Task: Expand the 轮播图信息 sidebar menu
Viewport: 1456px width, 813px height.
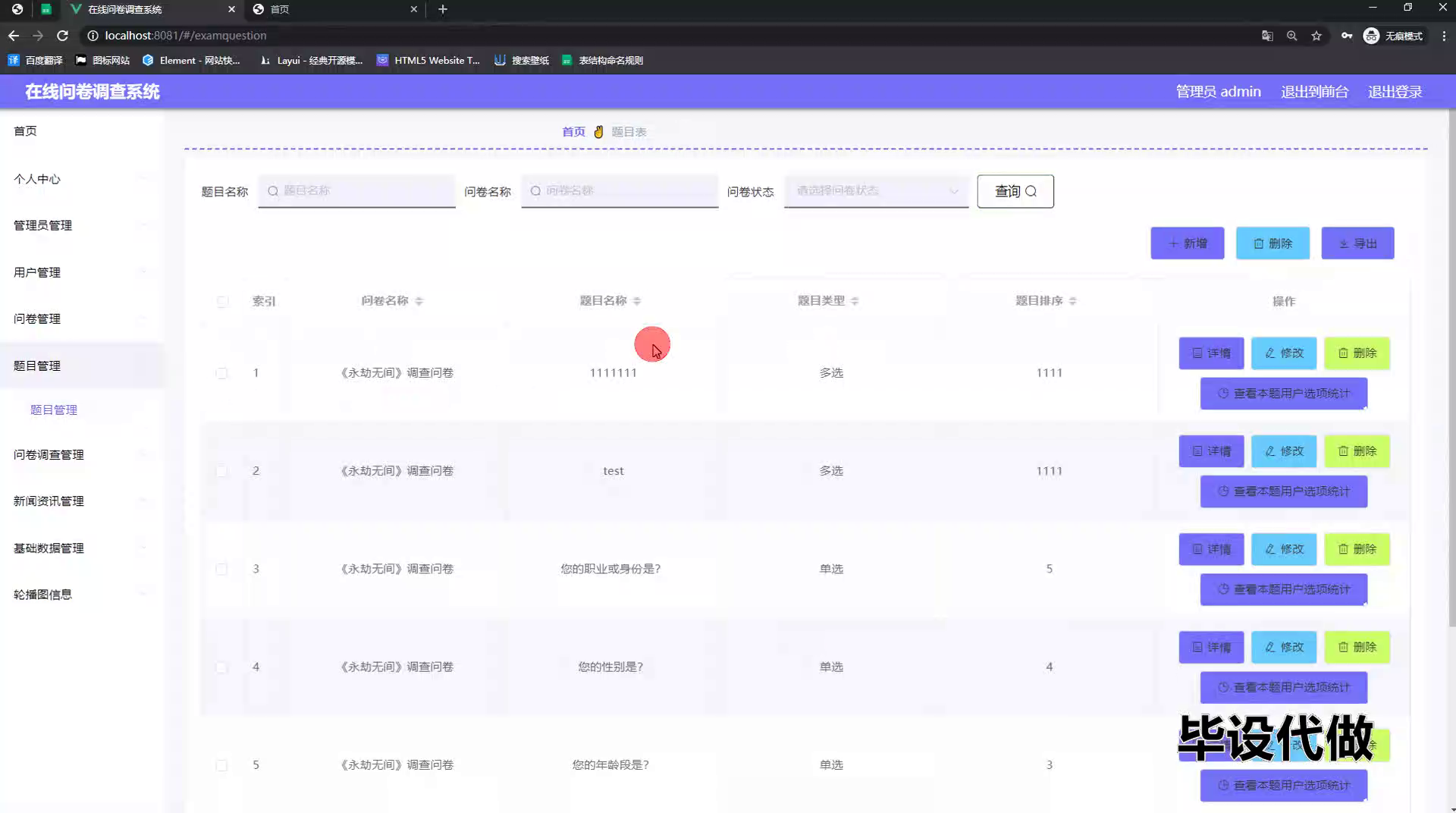Action: (81, 595)
